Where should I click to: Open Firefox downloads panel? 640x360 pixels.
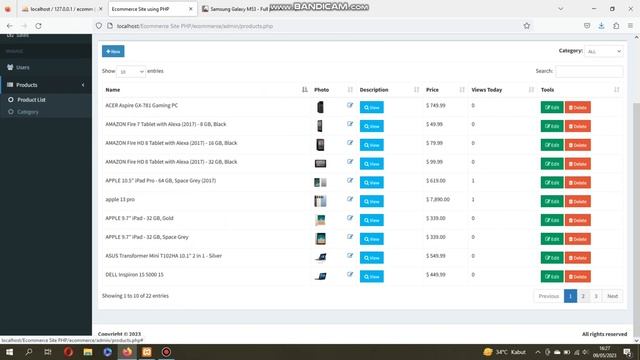[601, 26]
